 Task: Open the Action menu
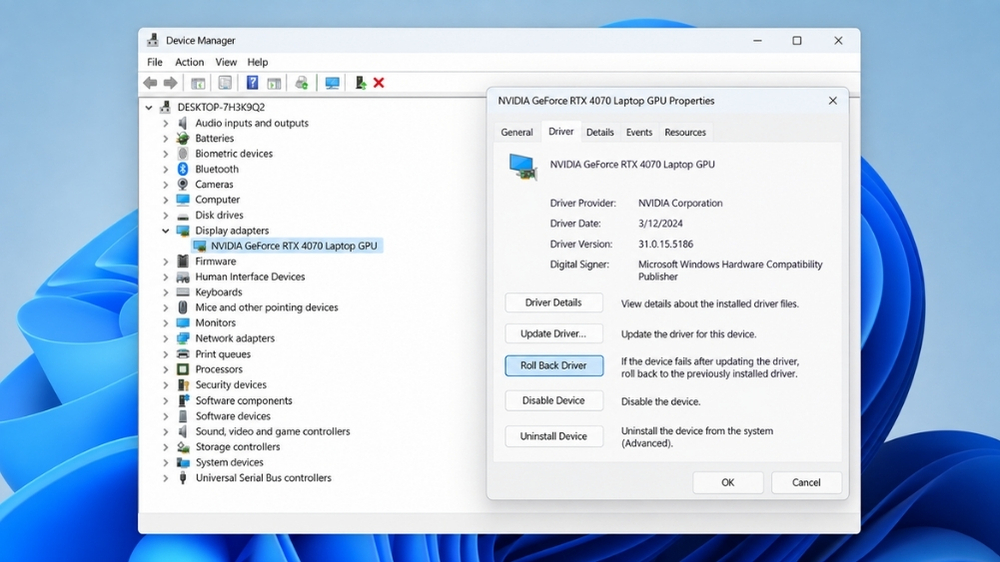click(x=189, y=62)
